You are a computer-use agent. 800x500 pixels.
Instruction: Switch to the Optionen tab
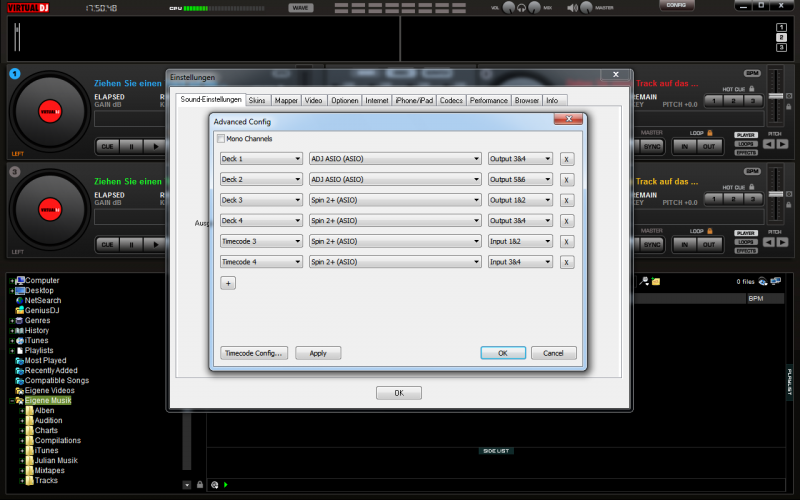[x=344, y=101]
